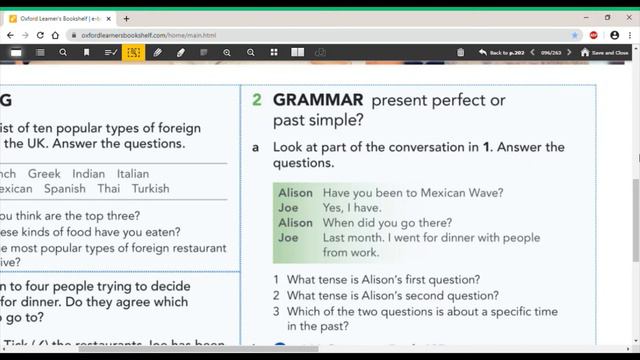Click the address bar URL
This screenshot has width=640, height=360.
[149, 36]
